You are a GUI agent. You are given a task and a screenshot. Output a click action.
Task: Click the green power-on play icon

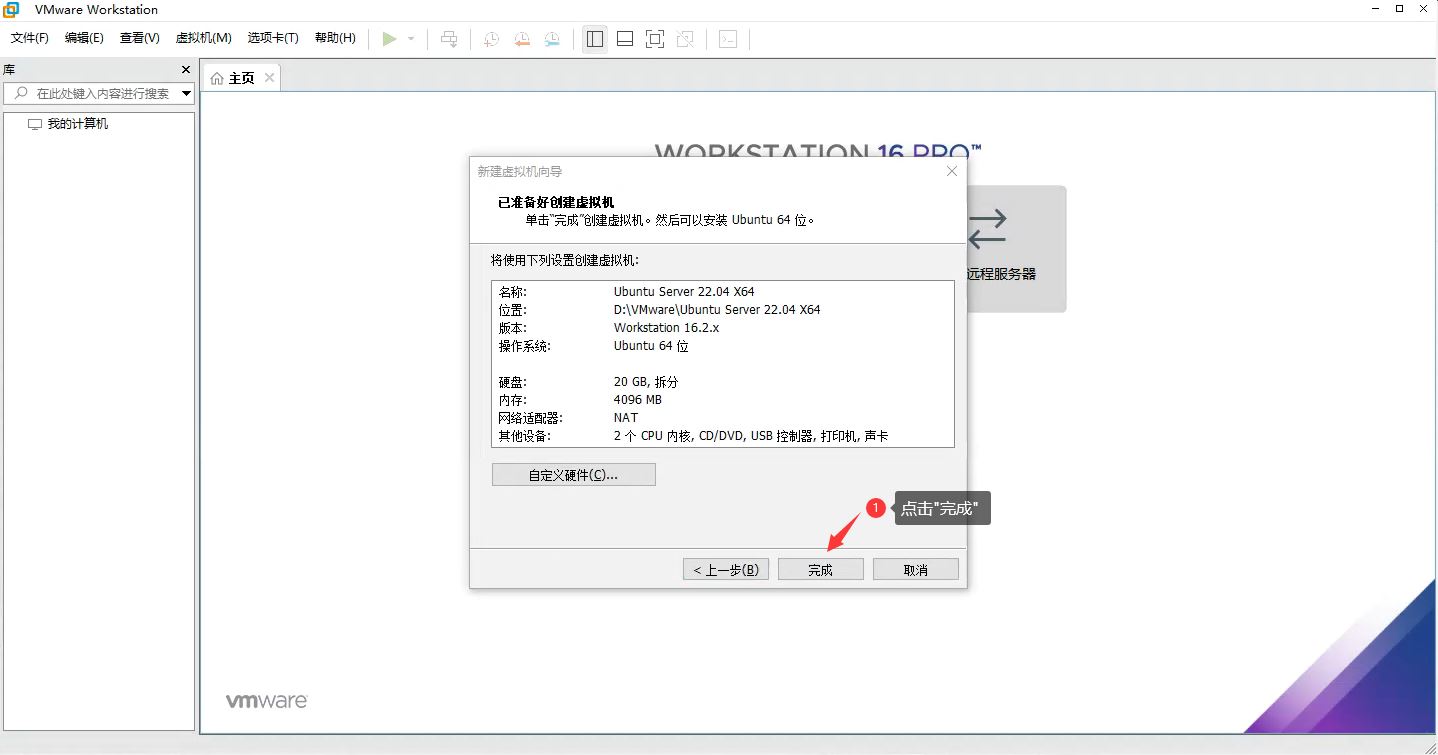(389, 39)
